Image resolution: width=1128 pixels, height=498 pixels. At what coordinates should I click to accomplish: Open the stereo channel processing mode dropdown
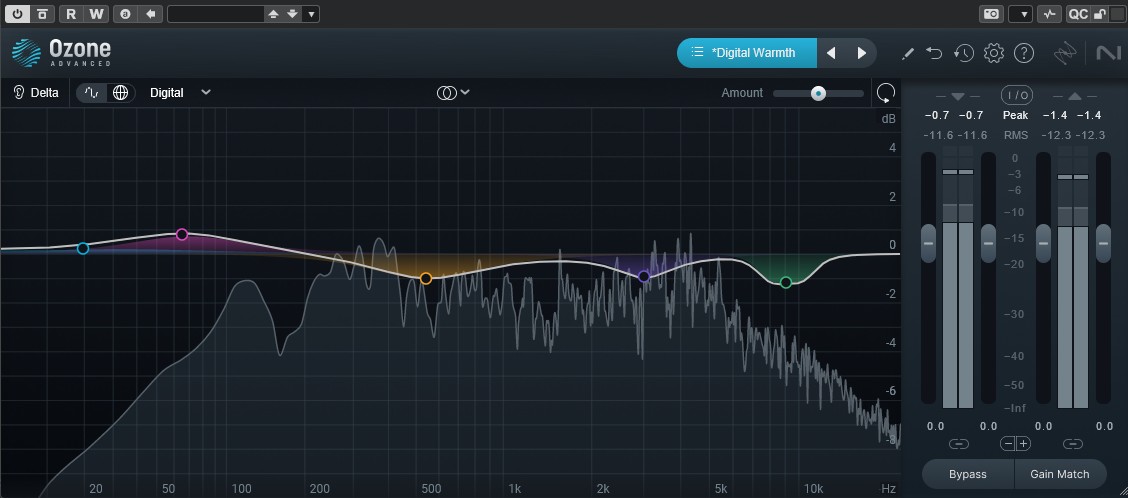(453, 93)
